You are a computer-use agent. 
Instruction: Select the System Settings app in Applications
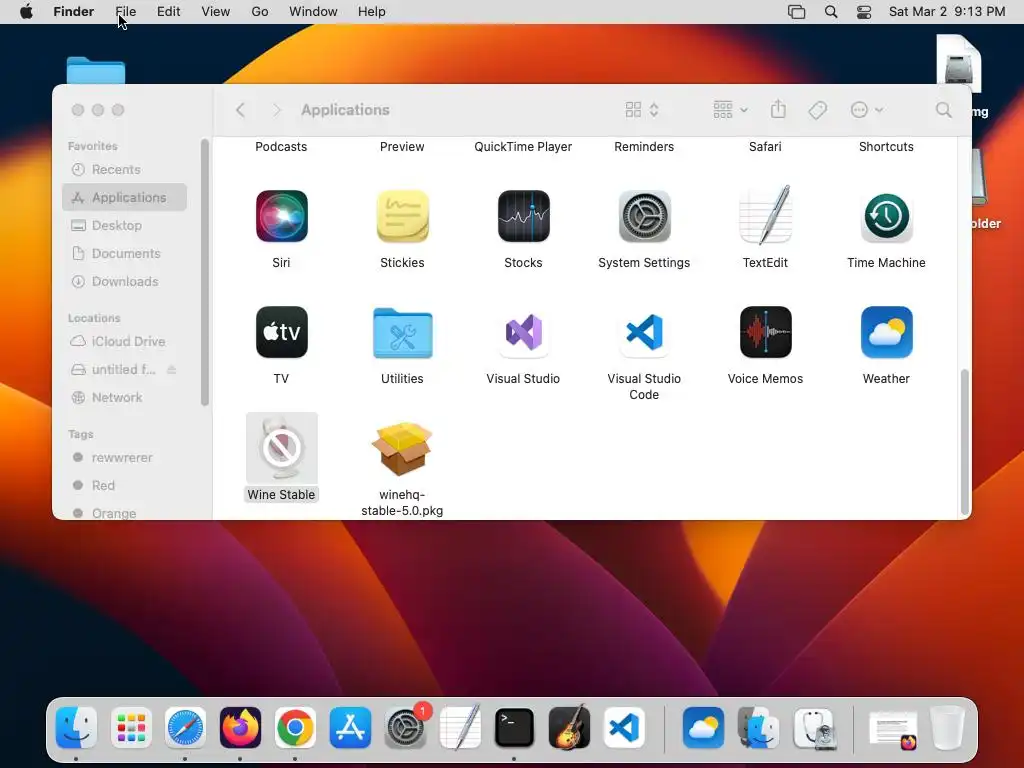644,216
